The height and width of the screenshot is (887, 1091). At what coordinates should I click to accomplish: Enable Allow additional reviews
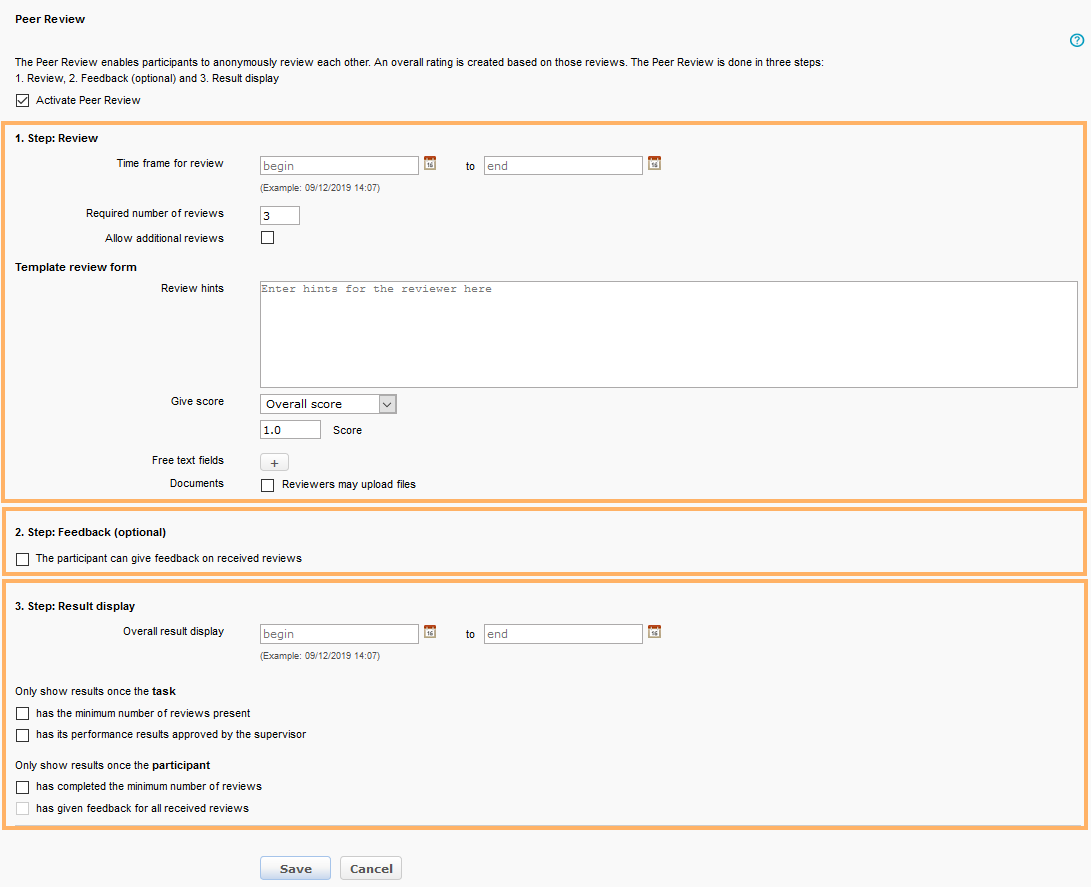[x=266, y=238]
